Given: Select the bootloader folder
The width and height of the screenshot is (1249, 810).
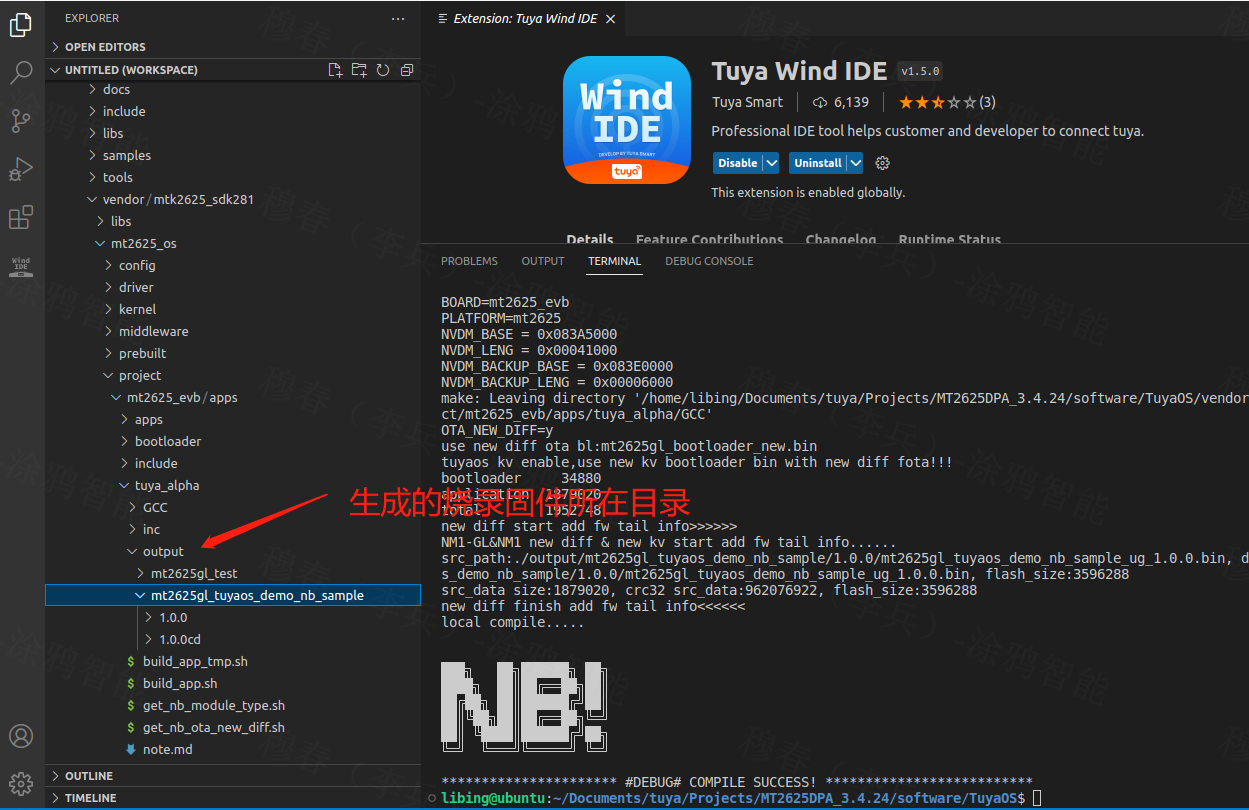Looking at the screenshot, I should point(233,441).
